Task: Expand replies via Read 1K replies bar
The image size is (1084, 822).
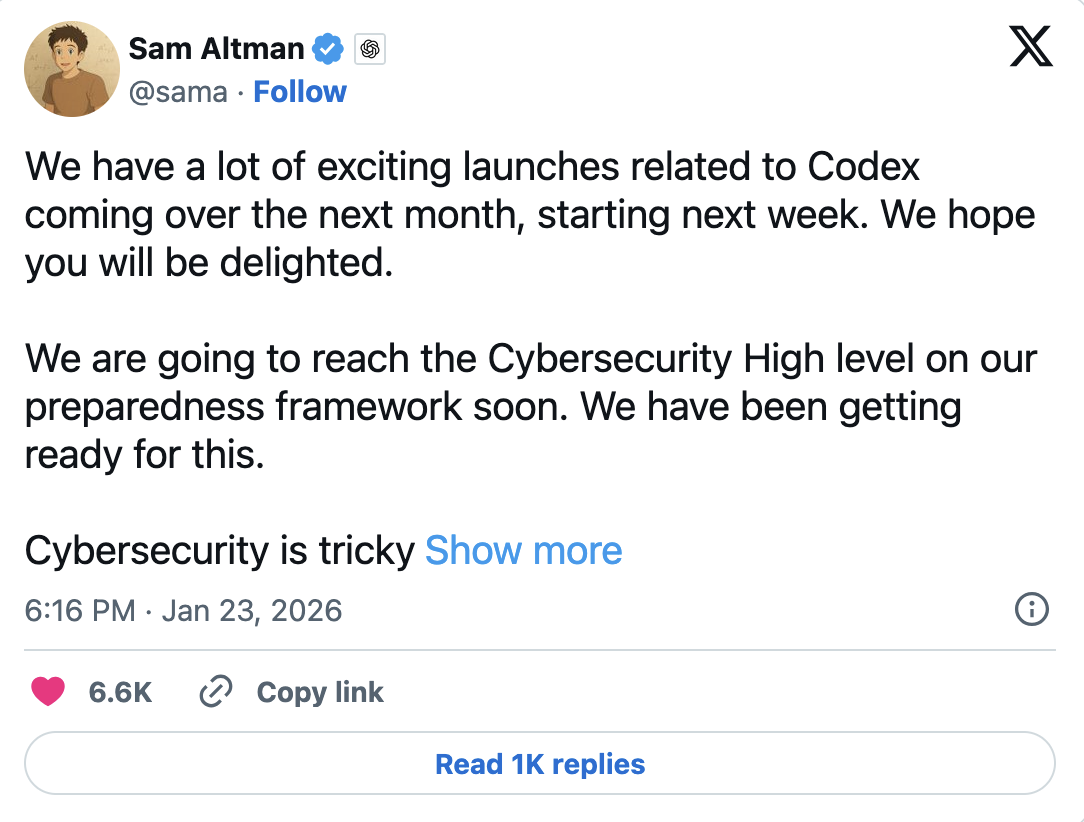Action: pos(540,763)
